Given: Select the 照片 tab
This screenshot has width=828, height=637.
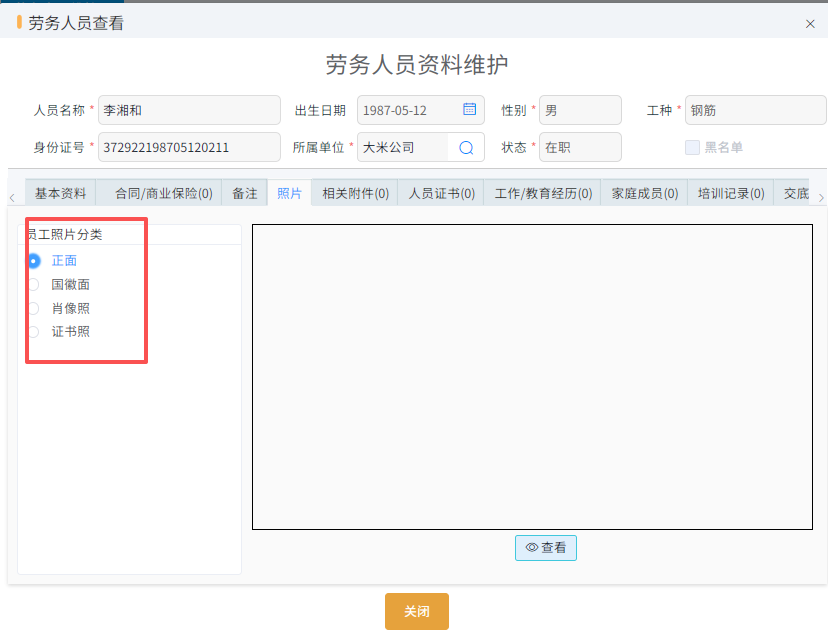Looking at the screenshot, I should pyautogui.click(x=289, y=193).
